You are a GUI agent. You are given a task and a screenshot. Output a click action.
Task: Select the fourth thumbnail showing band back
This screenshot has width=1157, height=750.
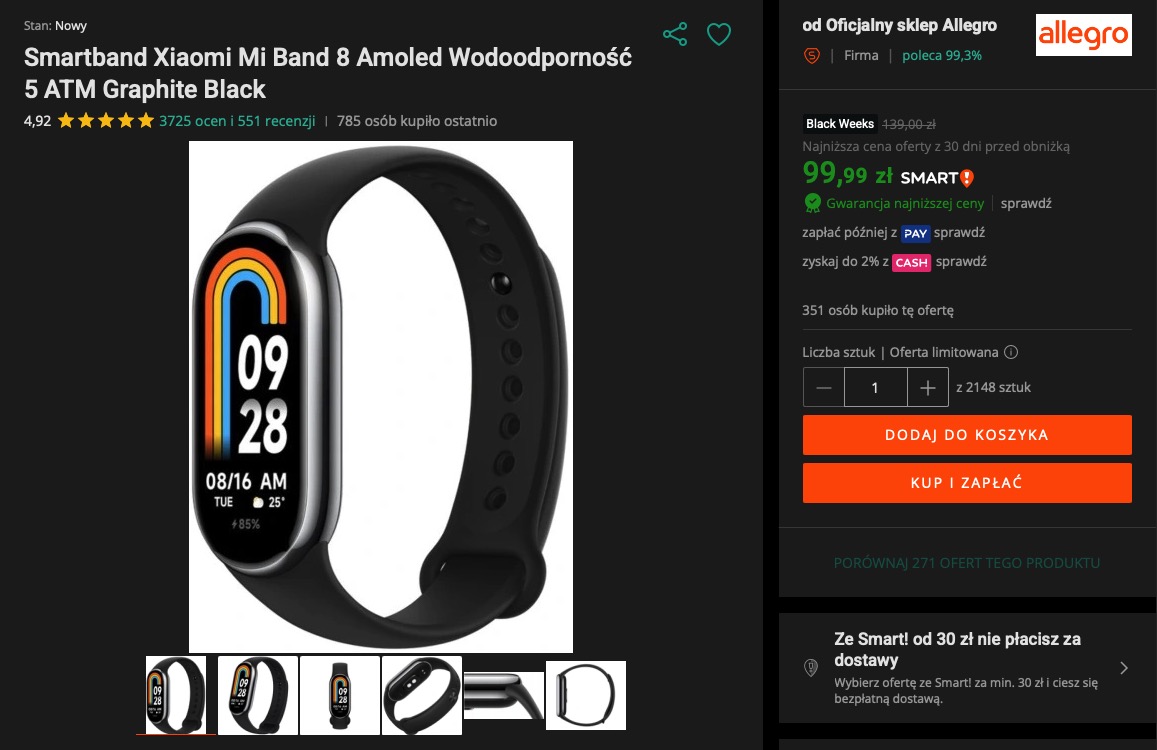point(421,695)
